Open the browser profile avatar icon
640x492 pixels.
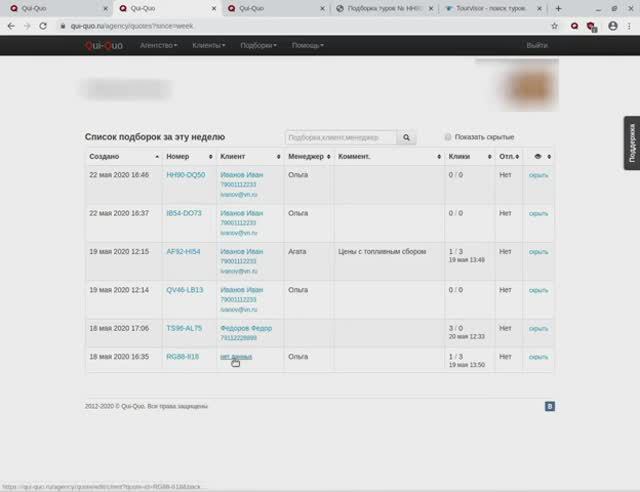[x=613, y=26]
